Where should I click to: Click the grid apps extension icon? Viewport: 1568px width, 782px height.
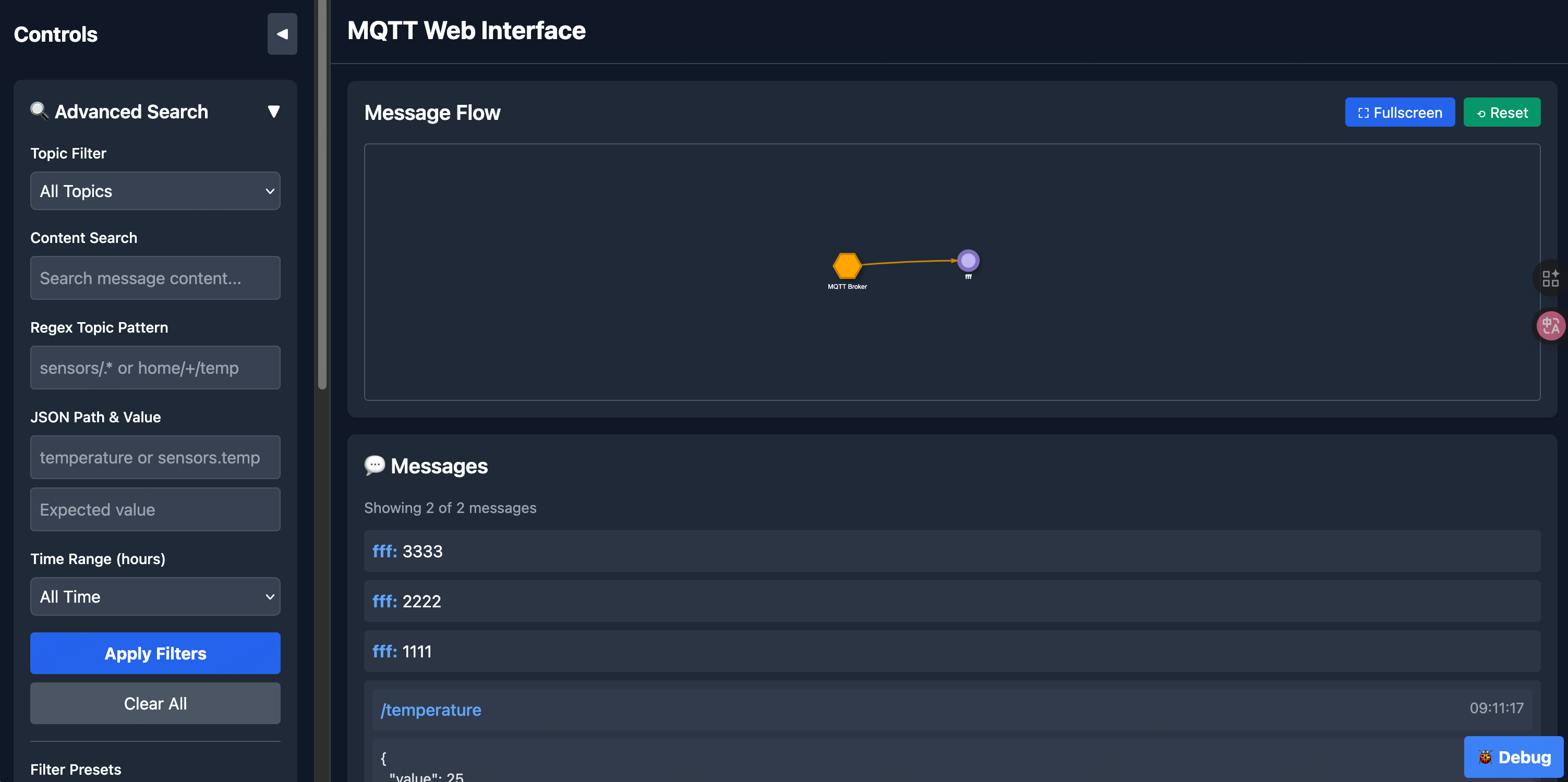tap(1550, 278)
